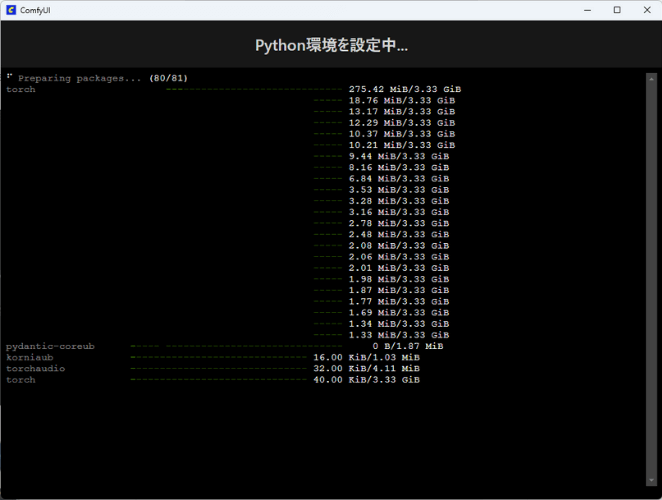Minimize the ComfyUI window

click(x=587, y=10)
